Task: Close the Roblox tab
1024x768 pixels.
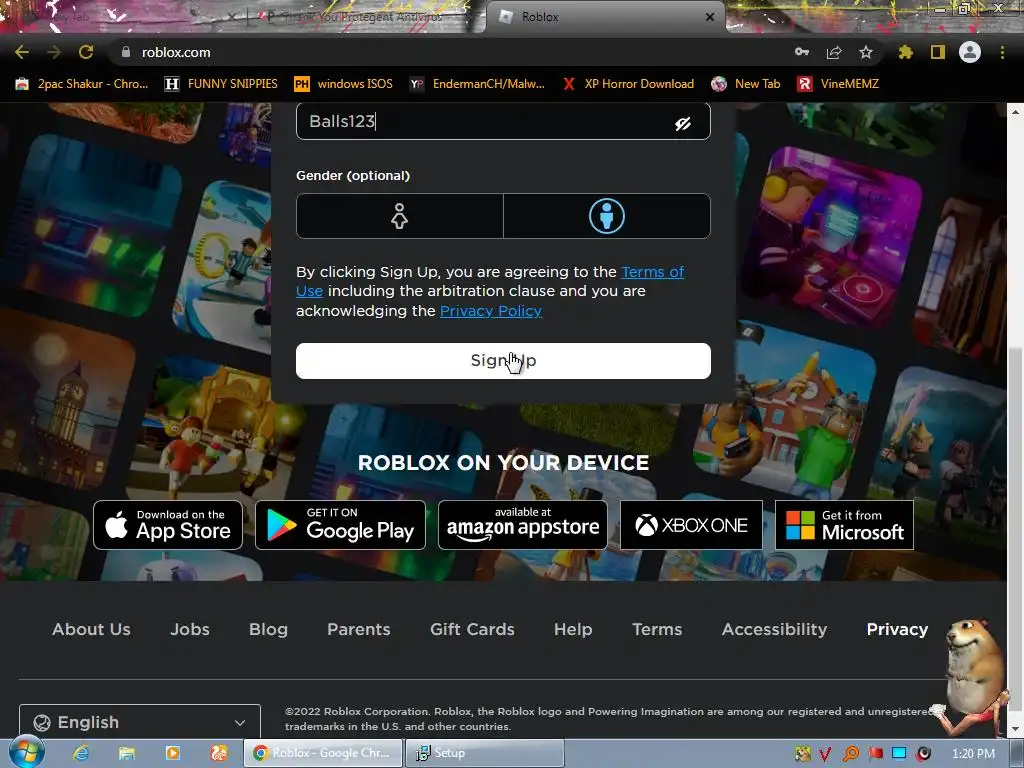Action: [x=710, y=17]
